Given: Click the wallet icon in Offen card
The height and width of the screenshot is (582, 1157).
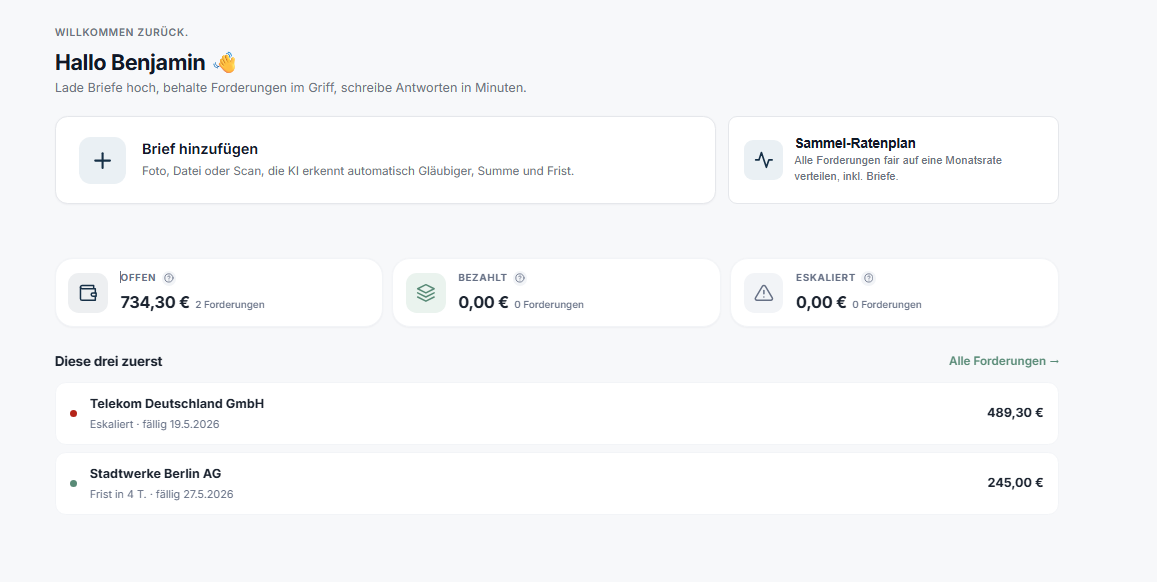Looking at the screenshot, I should tap(88, 293).
